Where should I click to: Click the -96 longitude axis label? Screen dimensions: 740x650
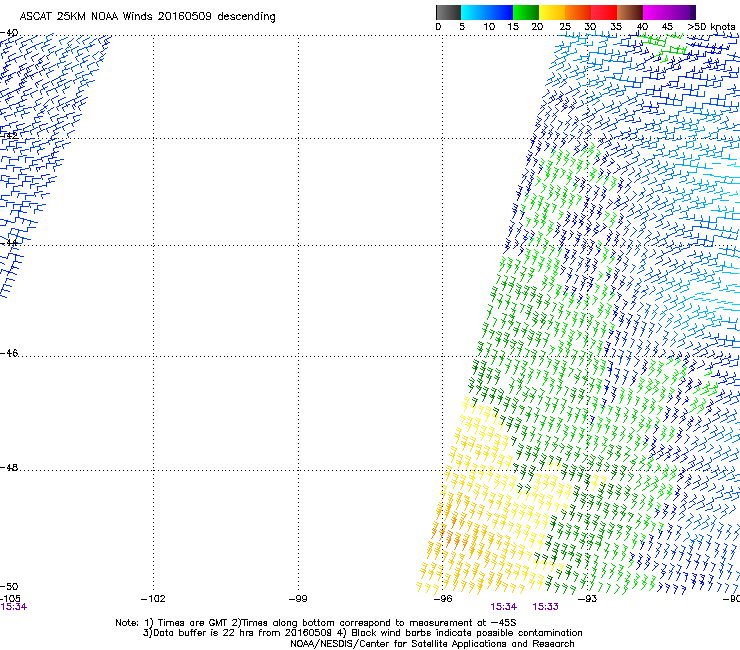(443, 599)
